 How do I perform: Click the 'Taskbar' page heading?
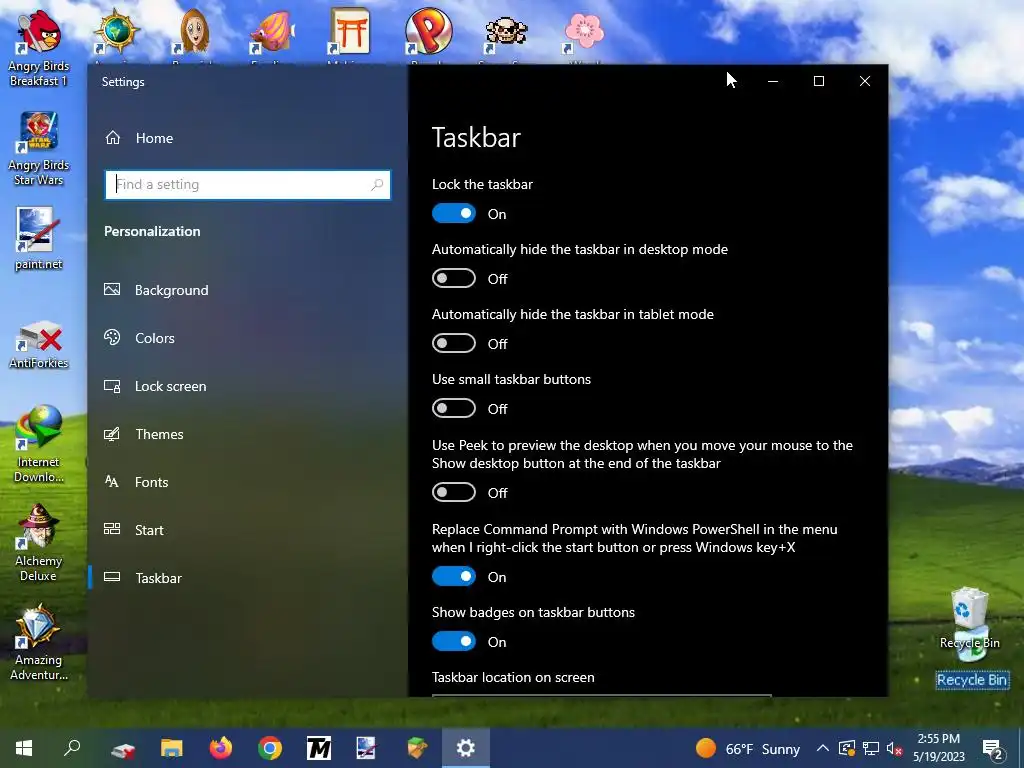pos(476,138)
